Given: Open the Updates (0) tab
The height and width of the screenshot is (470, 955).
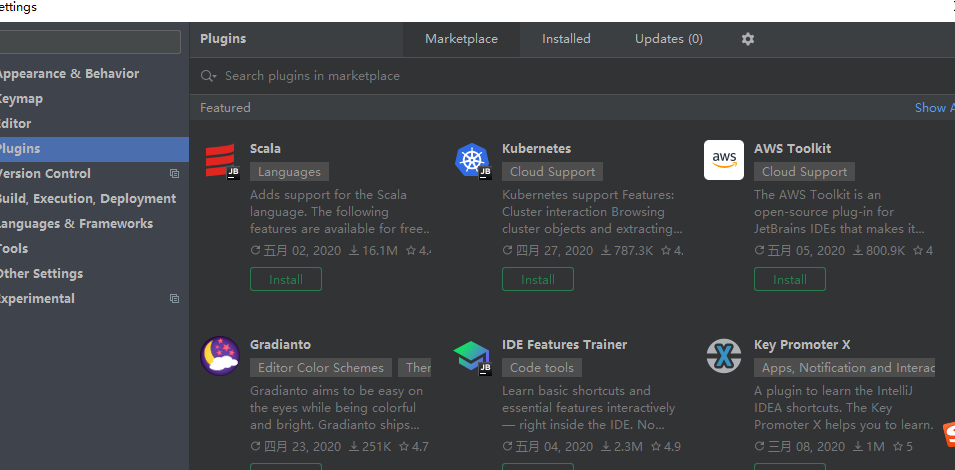Looking at the screenshot, I should [669, 39].
